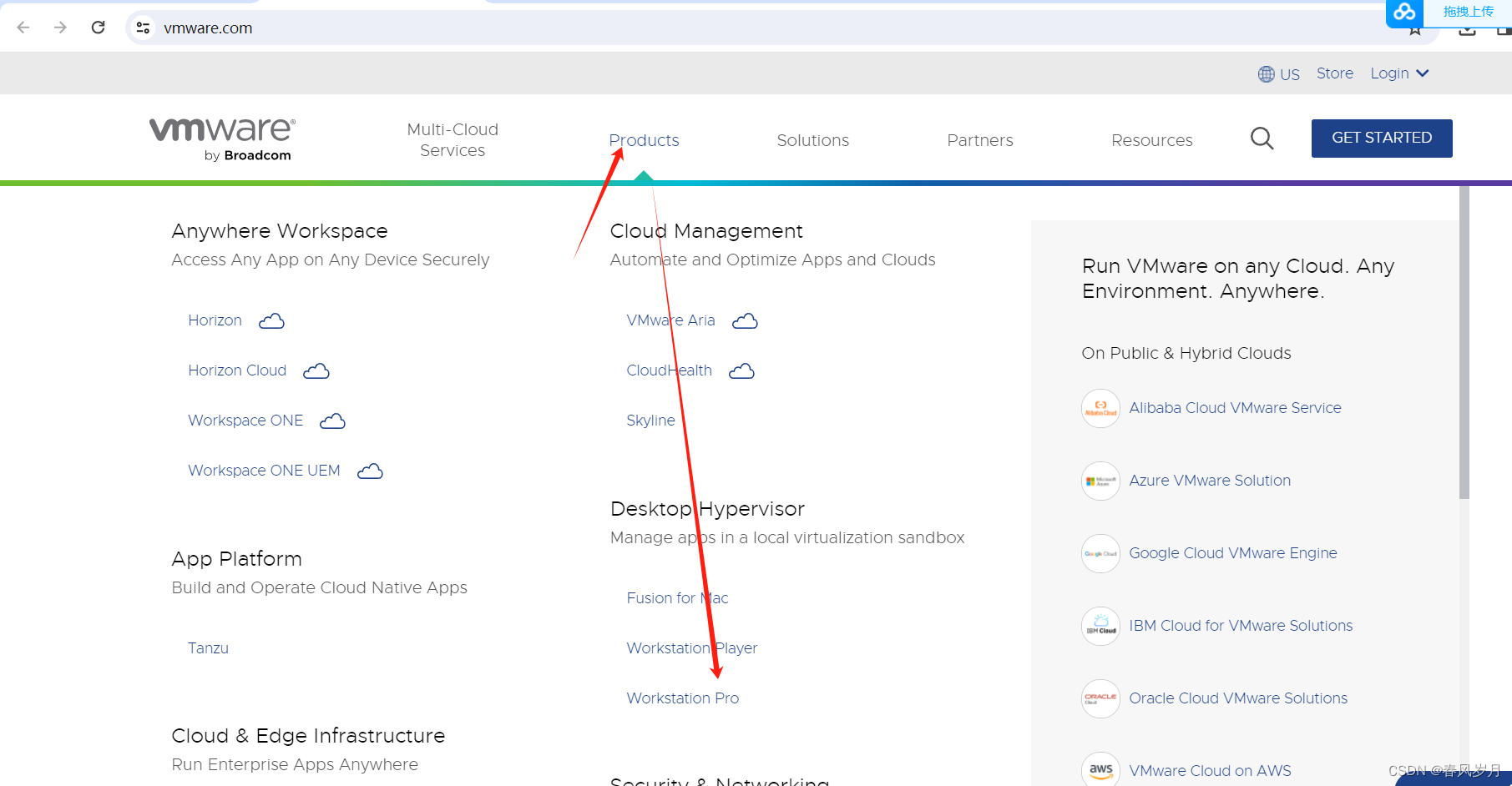
Task: Click the Microsoft Azure logo icon
Action: tap(1100, 481)
